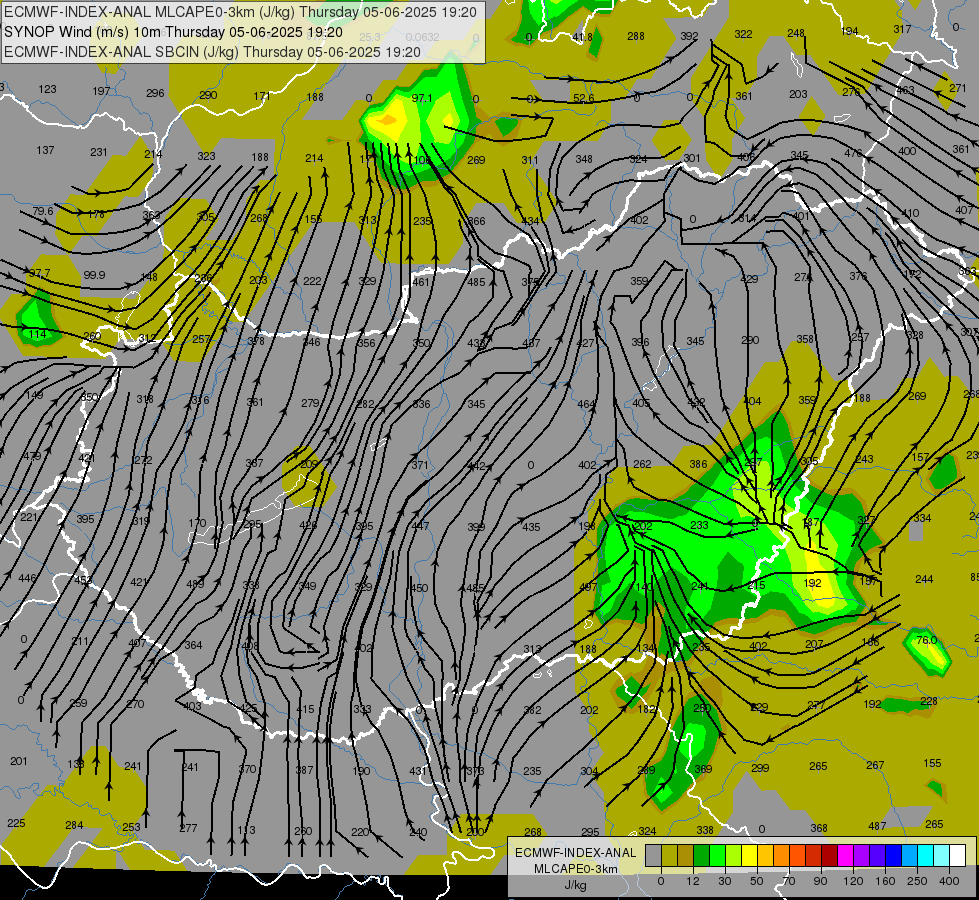Click the map value 52.6

coord(583,98)
